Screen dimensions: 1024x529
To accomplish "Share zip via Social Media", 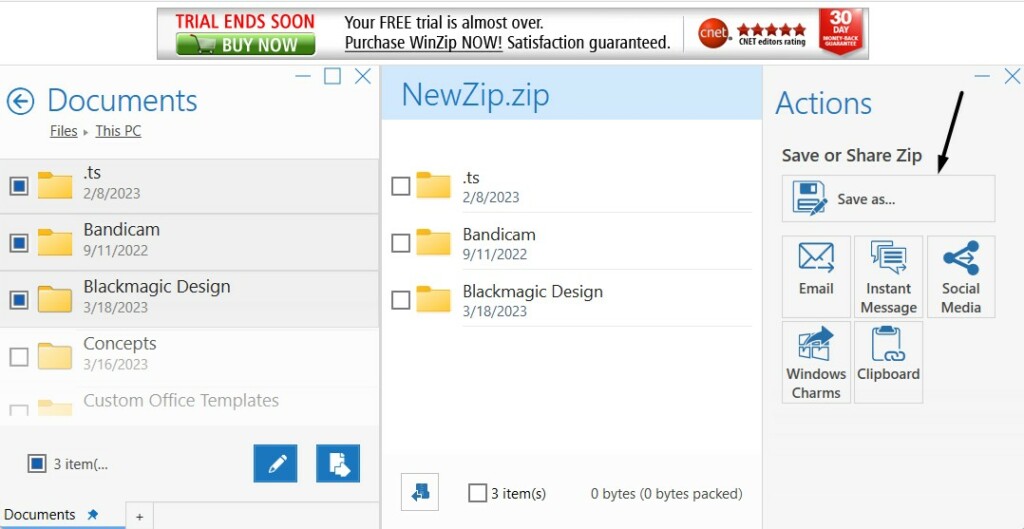I will point(960,276).
